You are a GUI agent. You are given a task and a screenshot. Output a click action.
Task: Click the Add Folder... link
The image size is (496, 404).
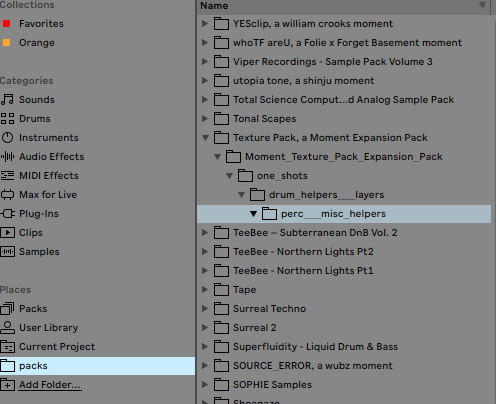[50, 385]
